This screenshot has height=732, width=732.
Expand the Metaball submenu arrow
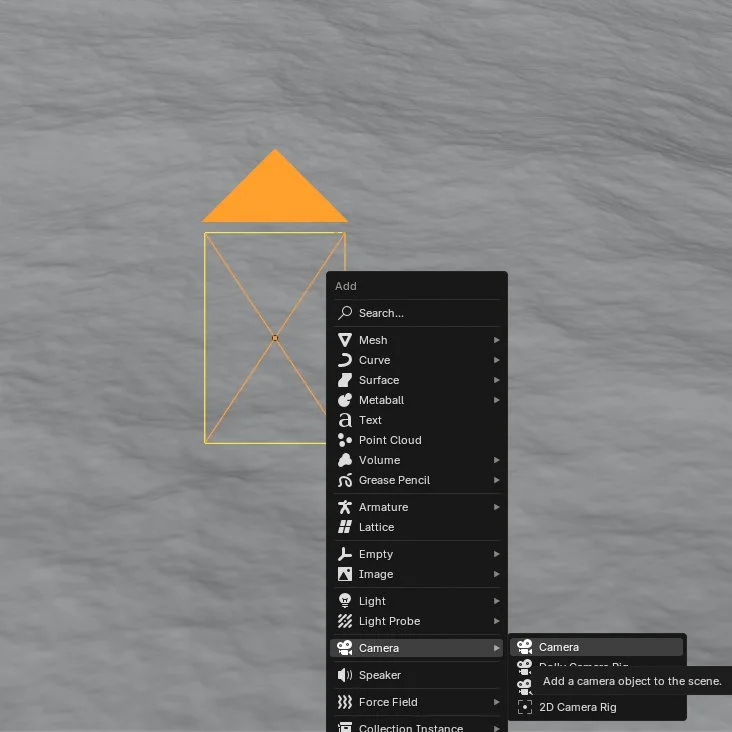point(497,400)
